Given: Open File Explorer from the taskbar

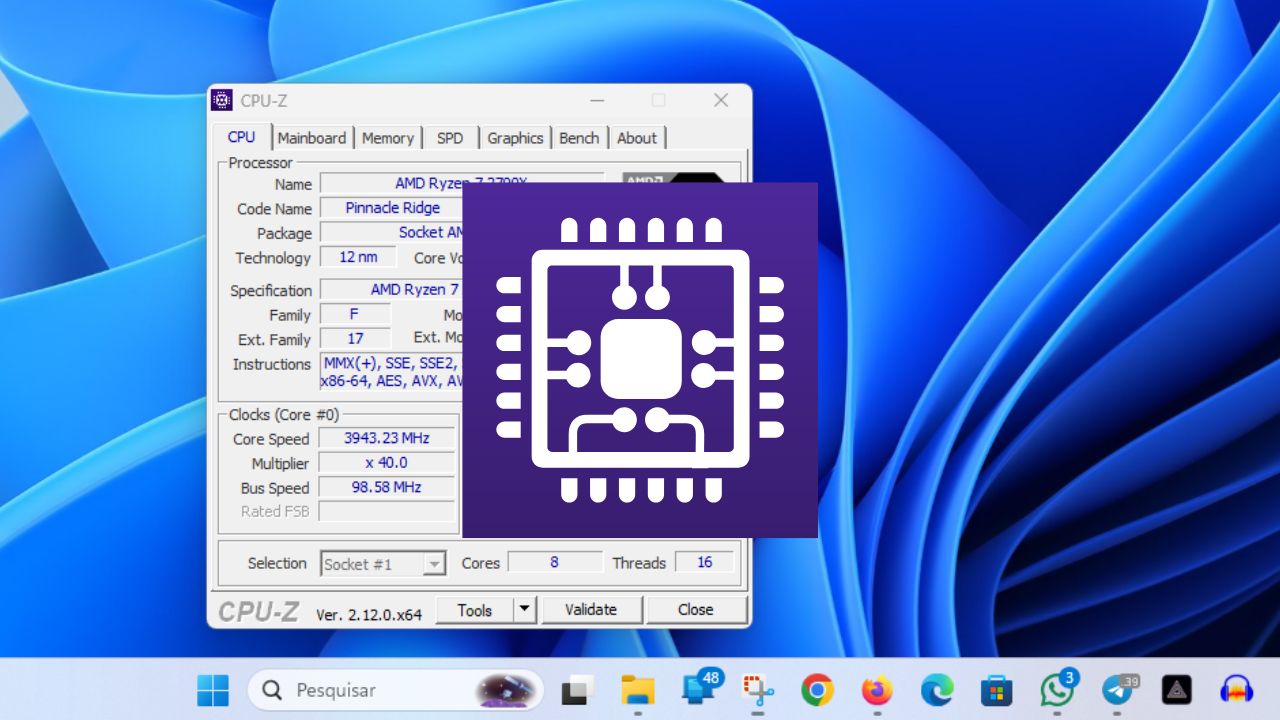Looking at the screenshot, I should tap(637, 690).
